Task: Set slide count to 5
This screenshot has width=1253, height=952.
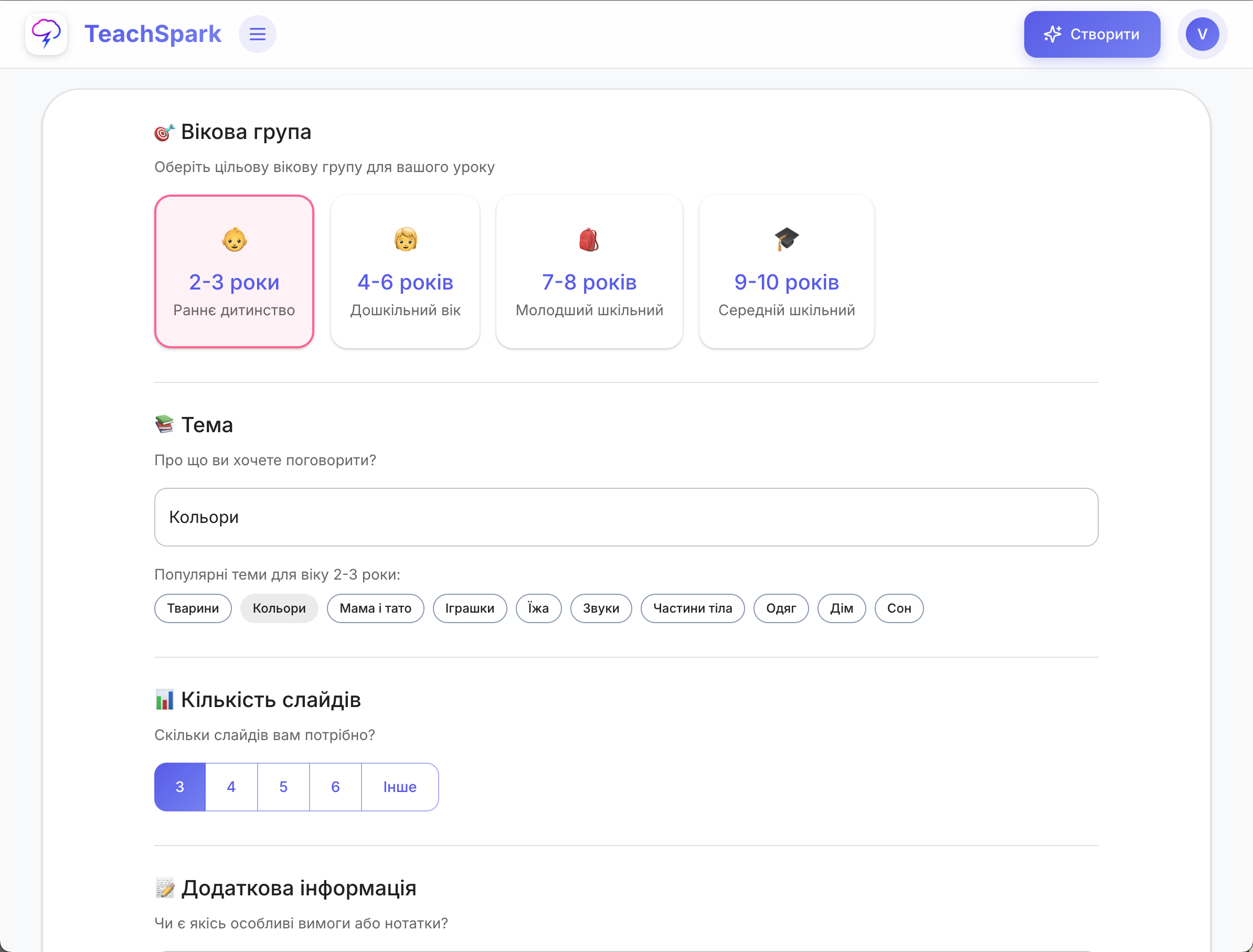Action: pos(283,787)
